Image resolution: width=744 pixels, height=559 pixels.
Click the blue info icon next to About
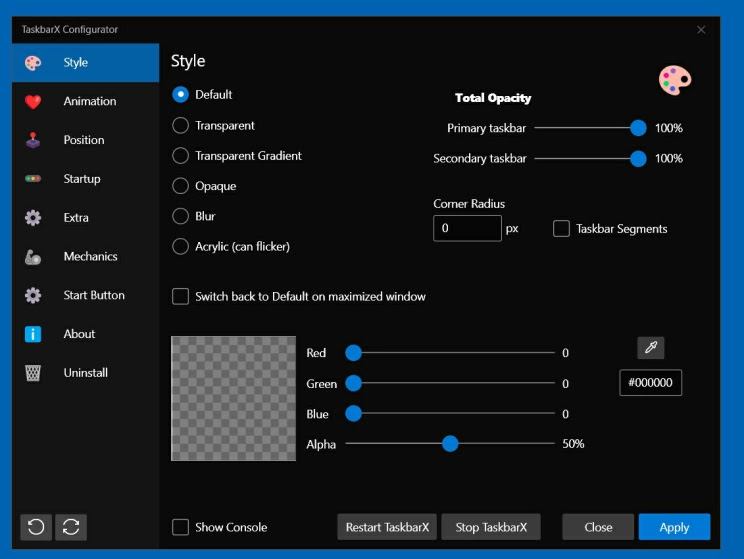click(33, 334)
